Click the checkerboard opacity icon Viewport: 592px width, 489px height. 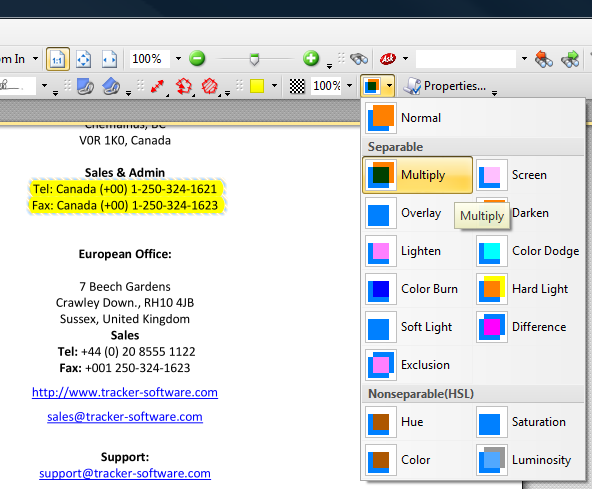coord(297,86)
